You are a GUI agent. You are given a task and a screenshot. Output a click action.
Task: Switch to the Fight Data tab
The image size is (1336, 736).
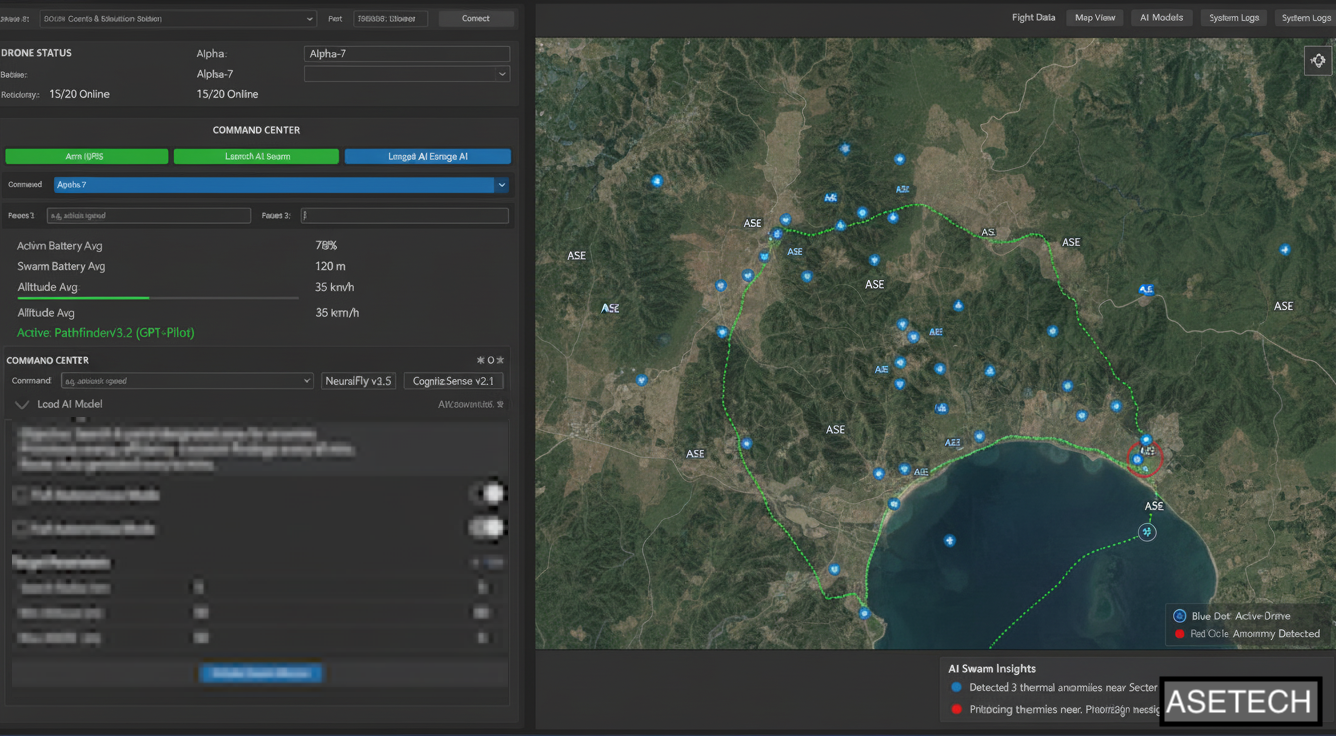pos(1033,18)
